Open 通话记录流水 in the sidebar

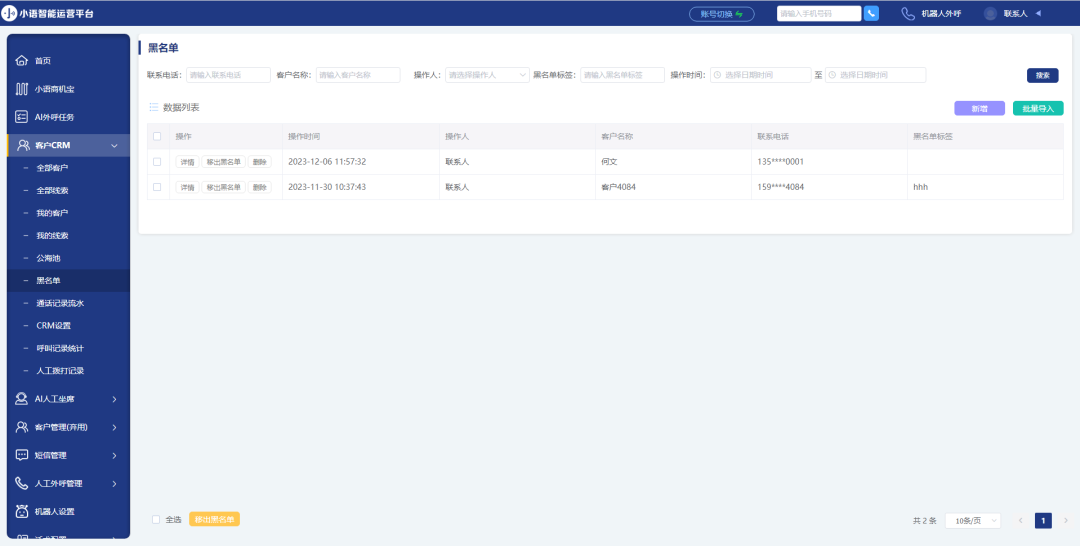click(60, 304)
